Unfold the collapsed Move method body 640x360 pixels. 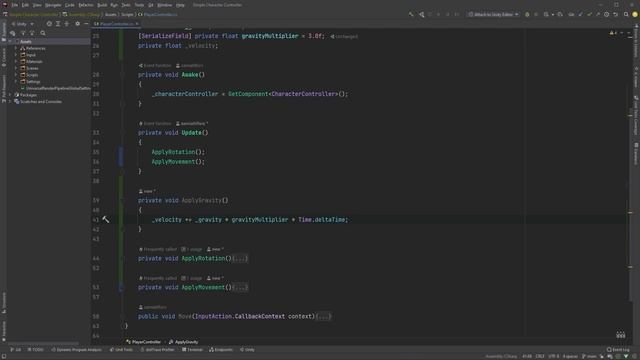coord(324,316)
